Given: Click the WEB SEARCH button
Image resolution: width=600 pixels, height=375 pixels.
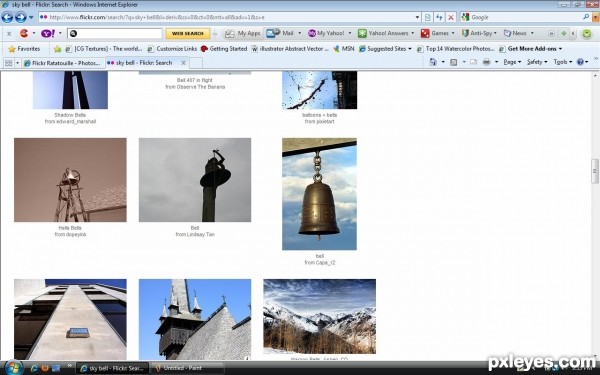Looking at the screenshot, I should click(188, 33).
